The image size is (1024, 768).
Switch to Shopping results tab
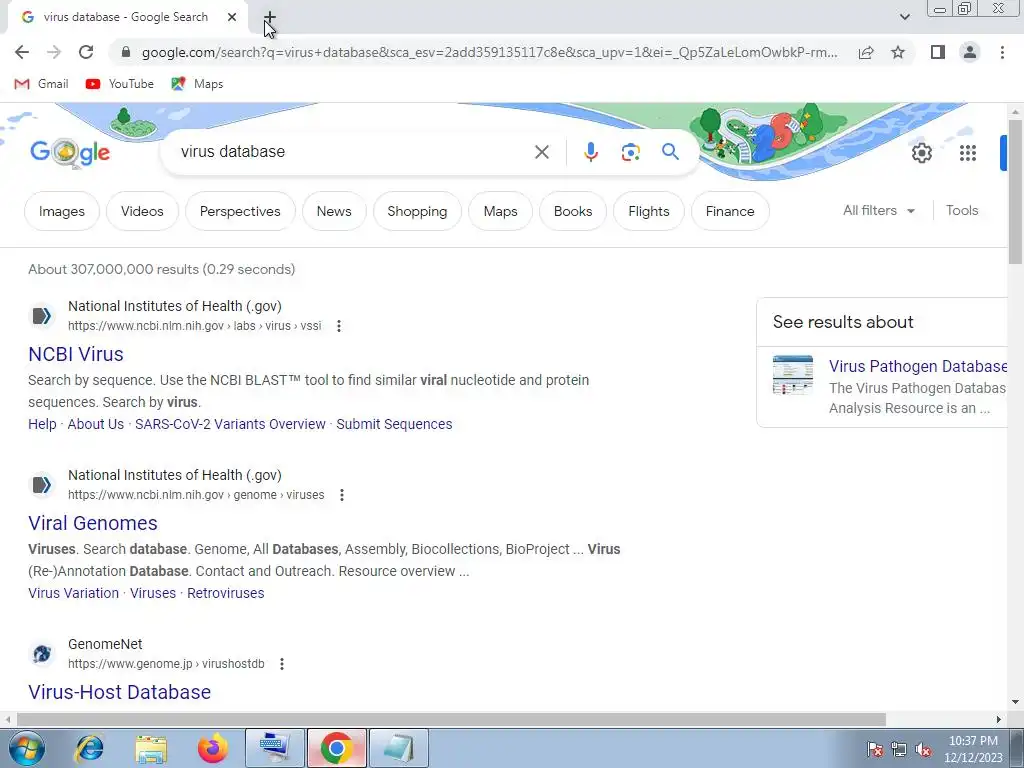(417, 211)
